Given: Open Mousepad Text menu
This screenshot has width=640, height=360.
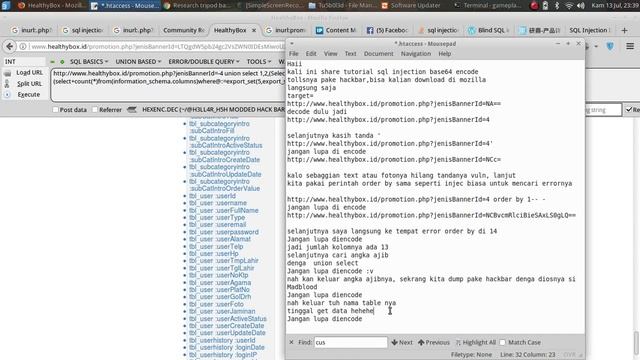Looking at the screenshot, I should pyautogui.click(x=351, y=54).
